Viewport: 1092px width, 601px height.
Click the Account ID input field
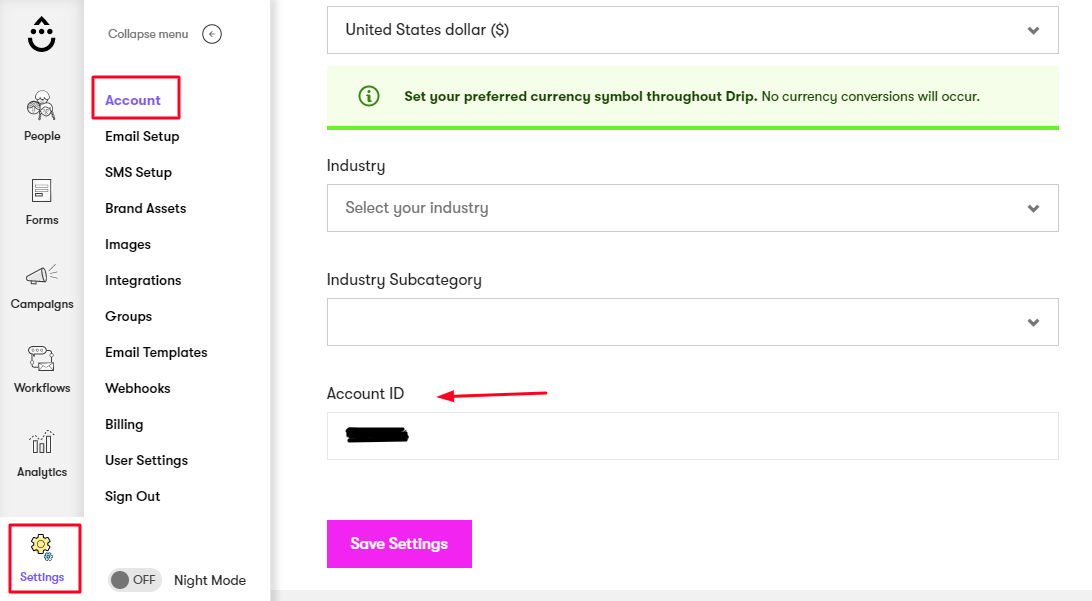[692, 436]
